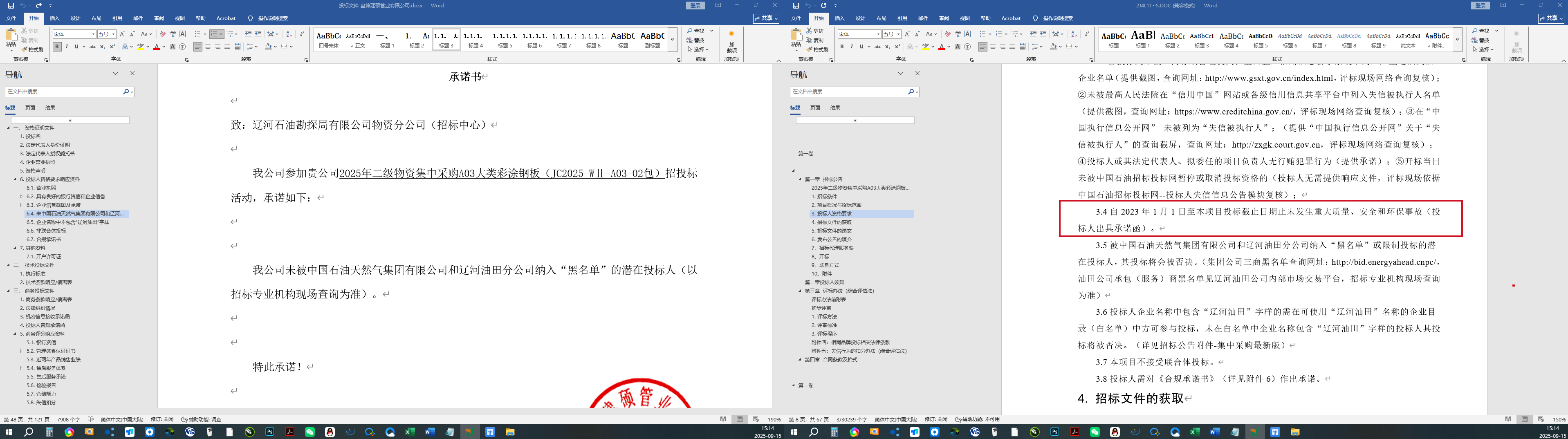1568x439 pixels.
Task: Click 共享 share button in left Word window
Action: point(766,18)
